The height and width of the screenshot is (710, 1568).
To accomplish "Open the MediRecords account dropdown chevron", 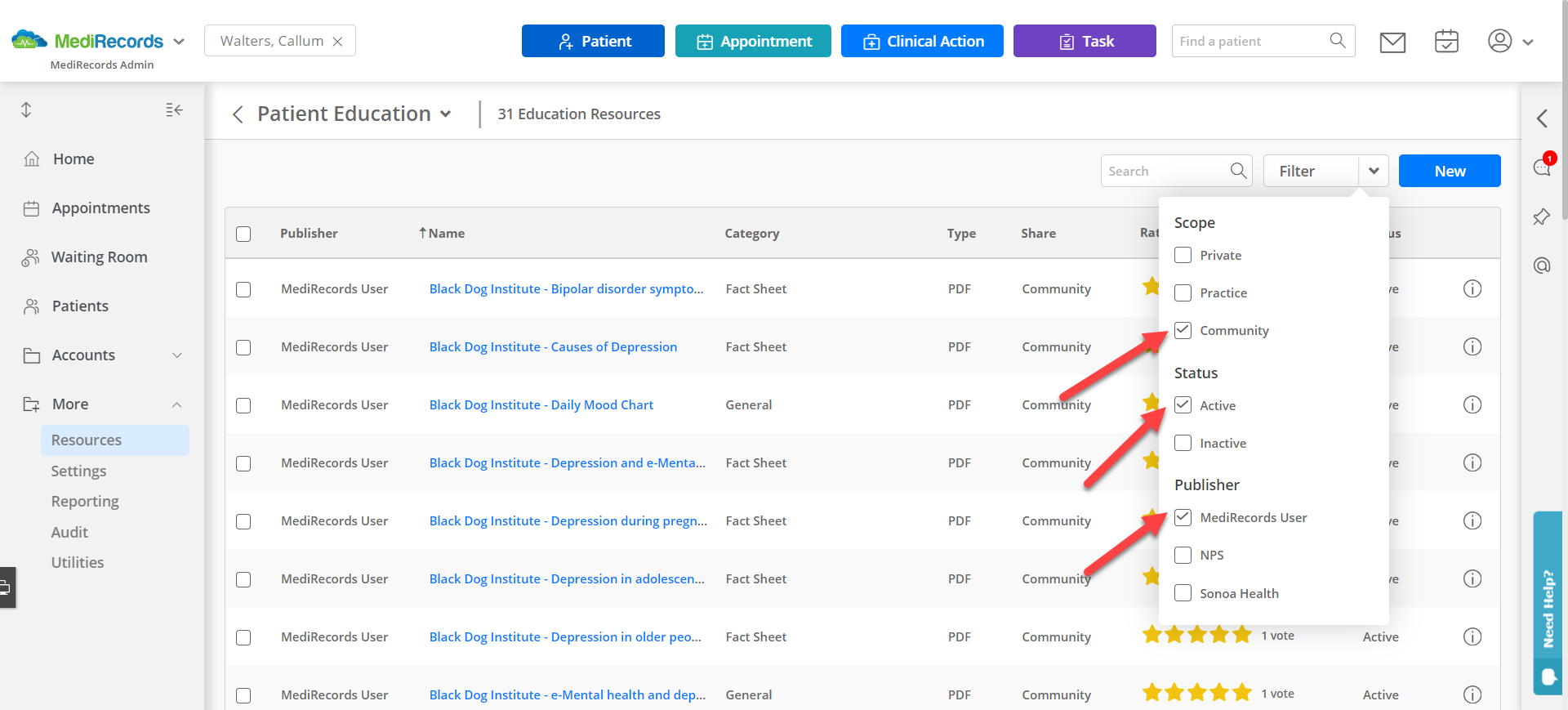I will point(179,42).
